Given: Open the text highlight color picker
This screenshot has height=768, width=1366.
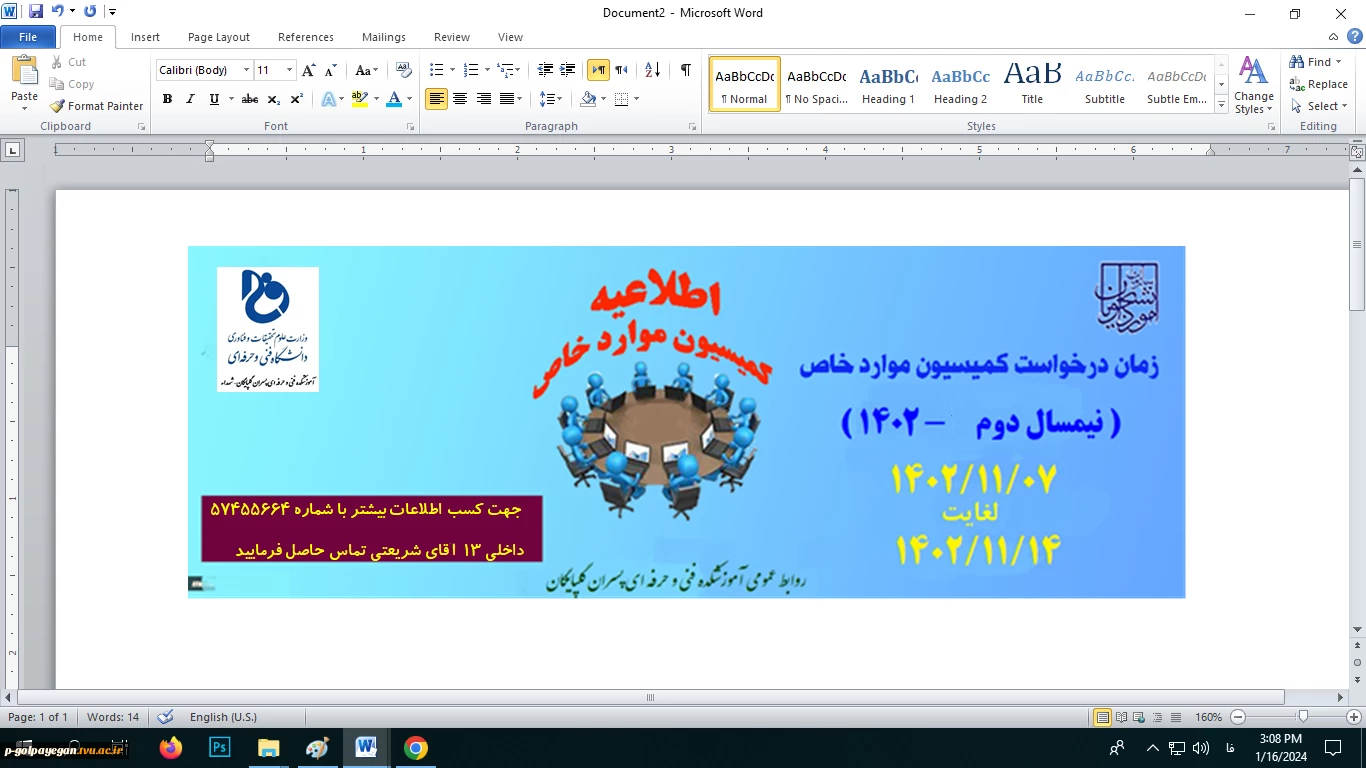Looking at the screenshot, I should point(377,99).
